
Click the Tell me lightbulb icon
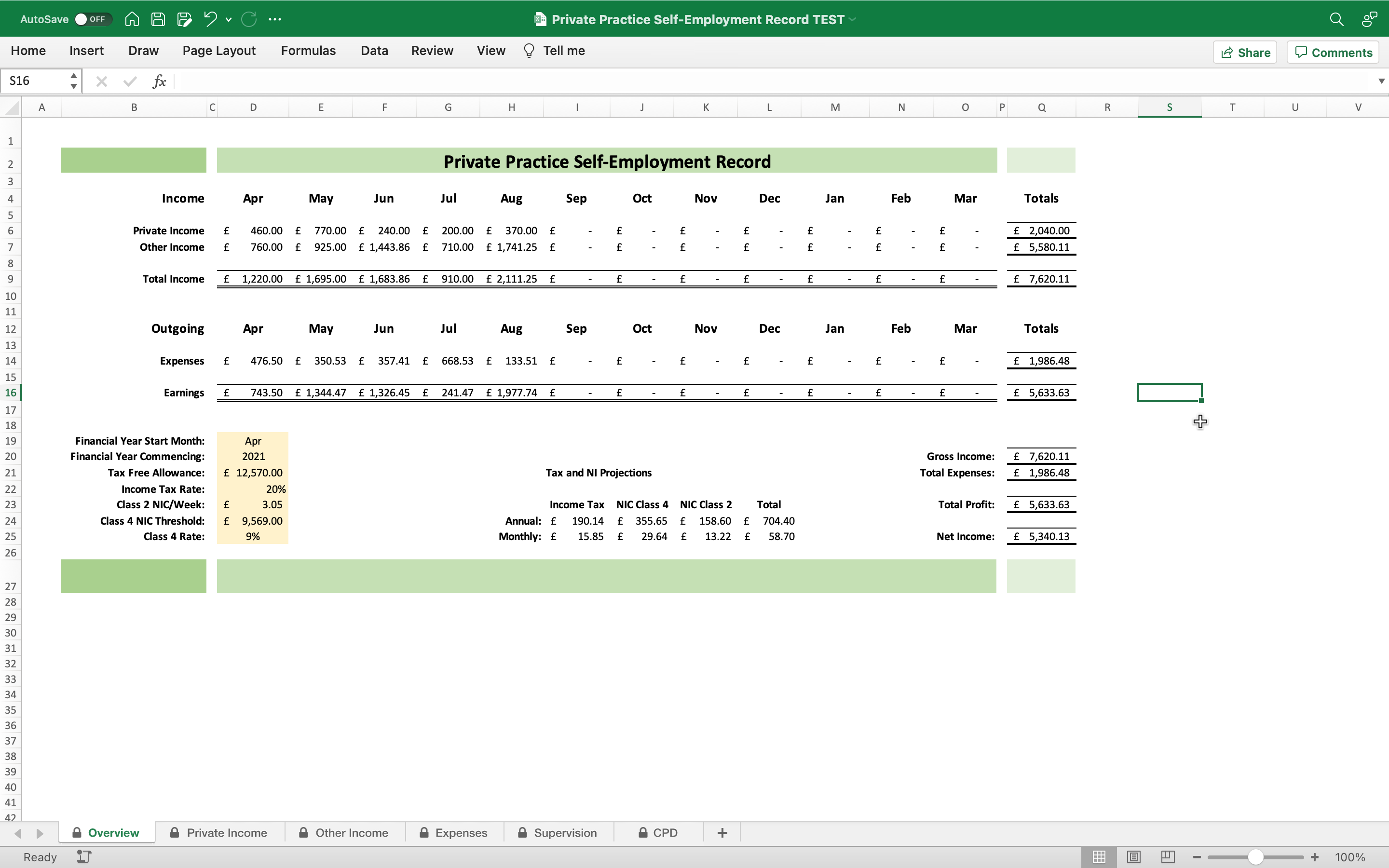pos(528,51)
